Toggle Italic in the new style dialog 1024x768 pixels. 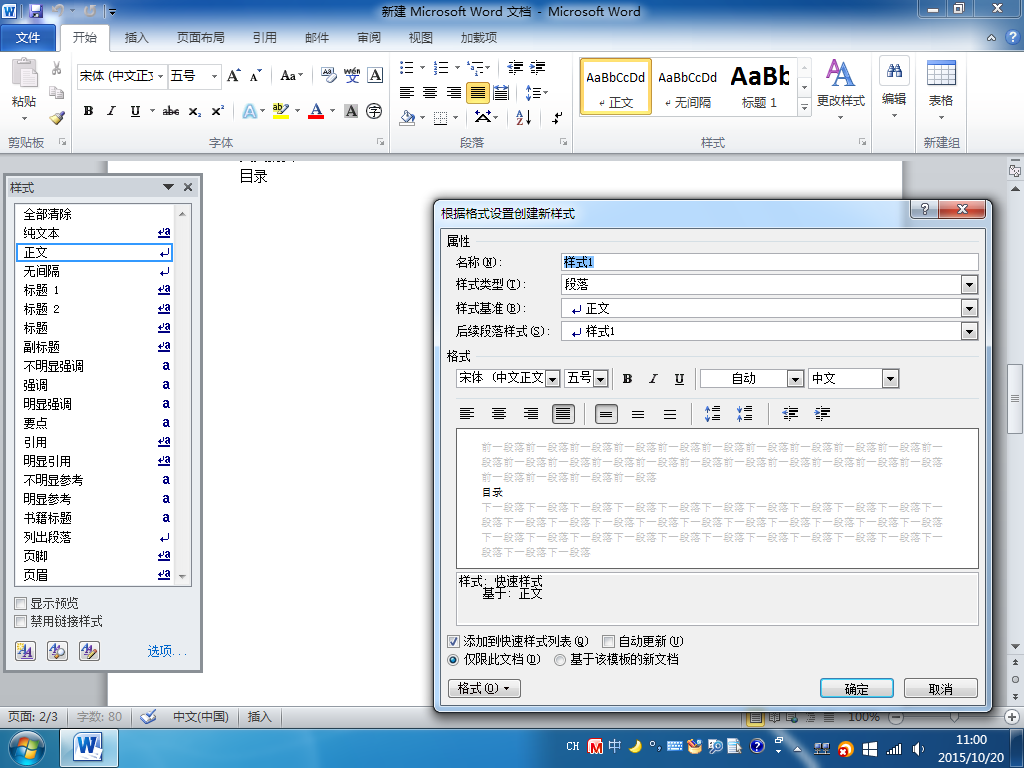[x=653, y=379]
